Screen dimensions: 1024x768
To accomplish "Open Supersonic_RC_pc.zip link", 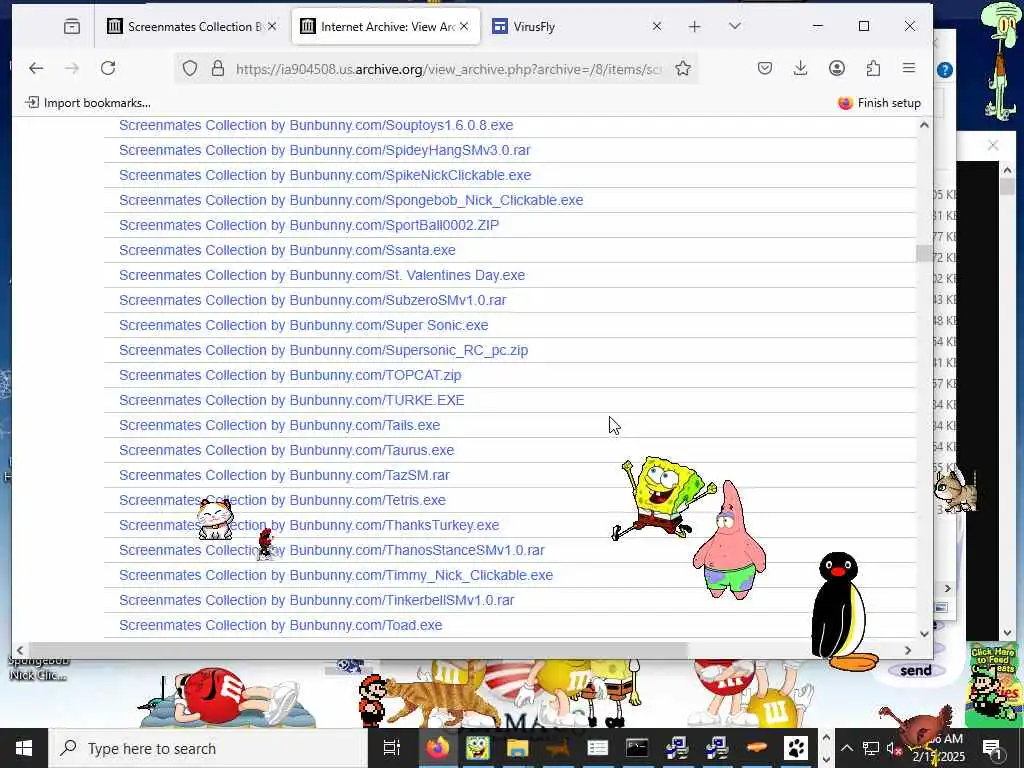I will (x=323, y=350).
